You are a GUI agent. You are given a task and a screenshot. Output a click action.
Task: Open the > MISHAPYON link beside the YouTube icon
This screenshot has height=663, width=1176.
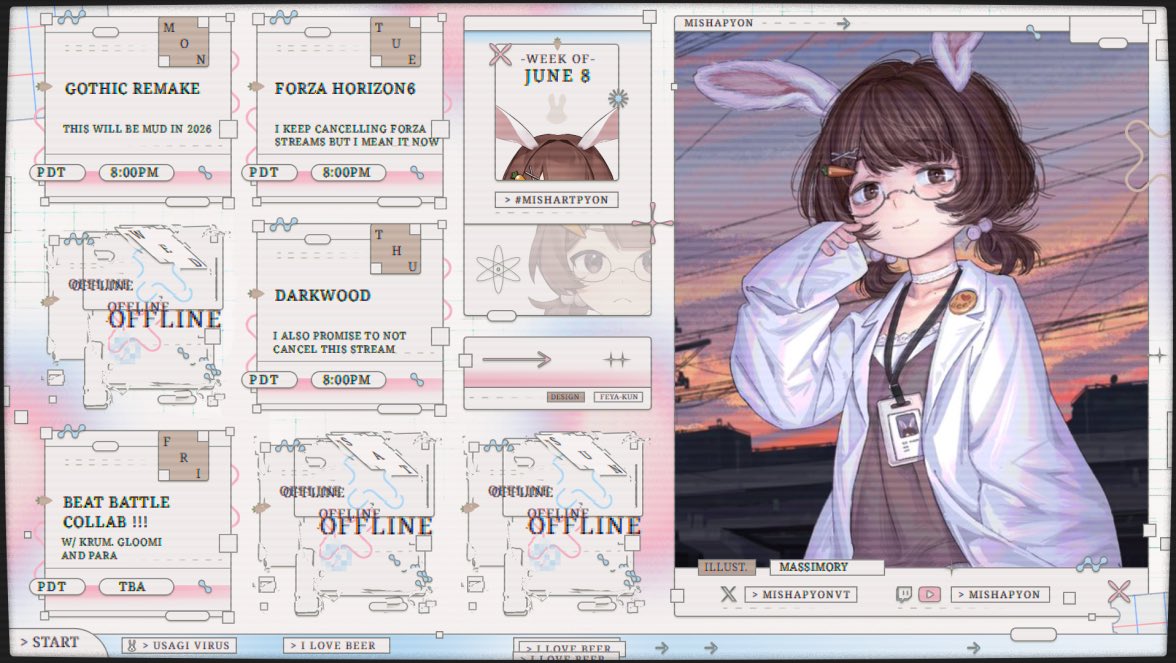point(1000,594)
